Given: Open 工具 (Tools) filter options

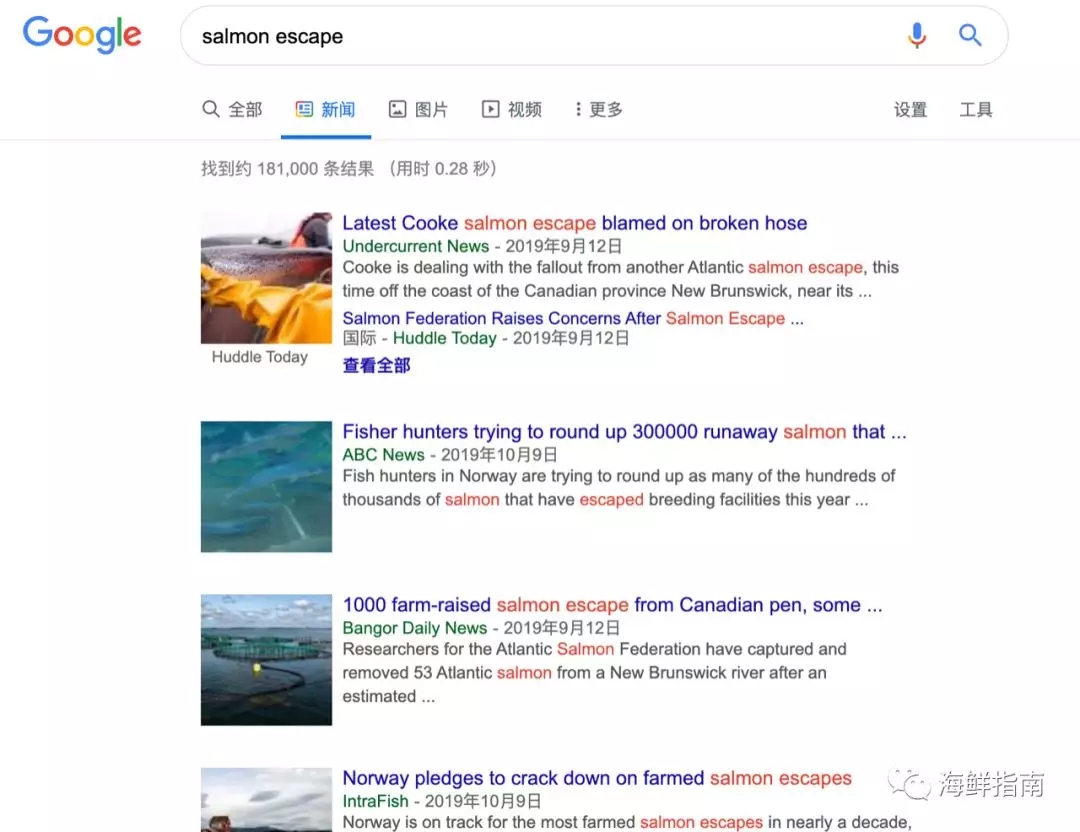Looking at the screenshot, I should [x=975, y=110].
